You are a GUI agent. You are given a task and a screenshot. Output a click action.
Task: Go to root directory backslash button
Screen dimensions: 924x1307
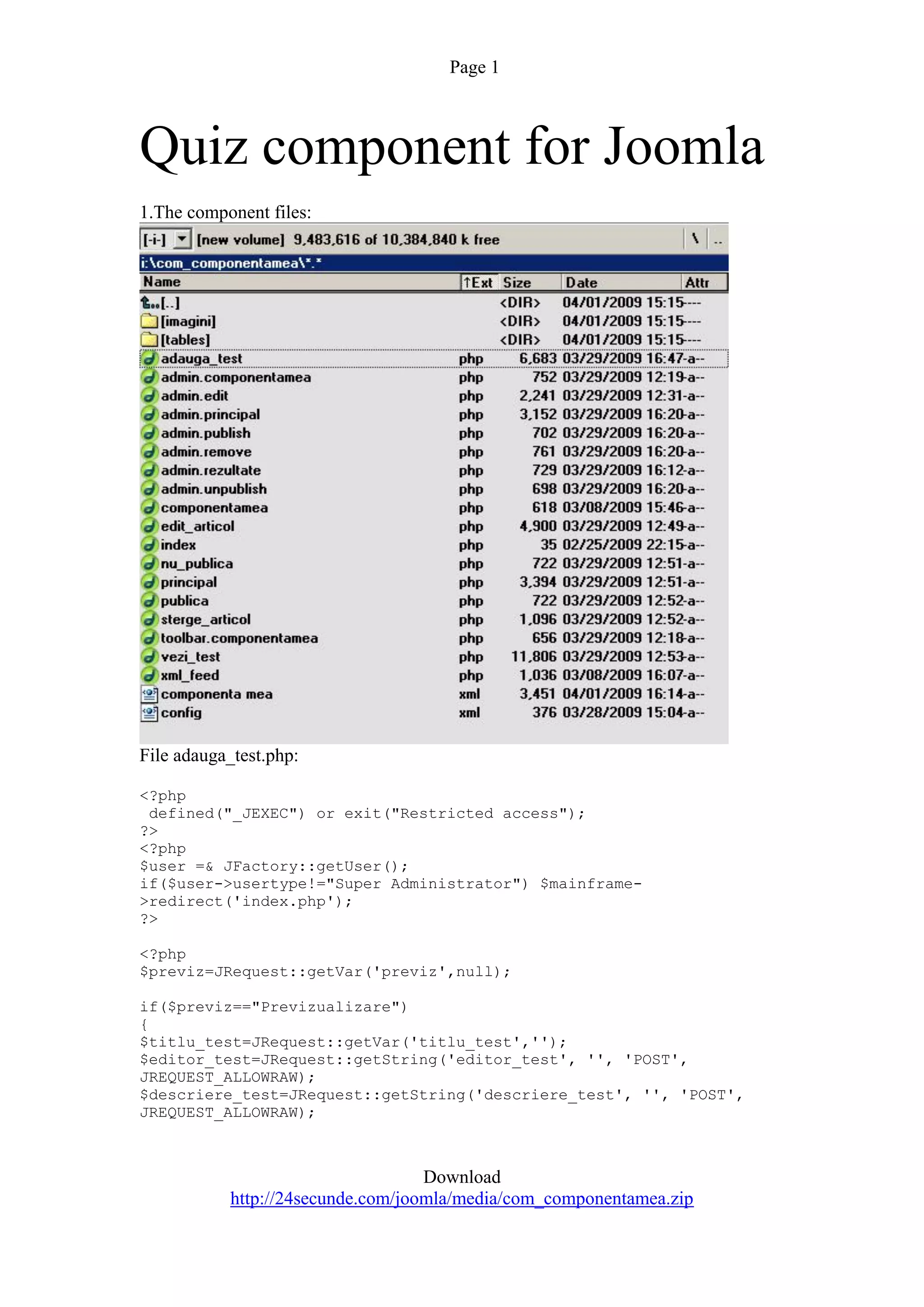[695, 239]
